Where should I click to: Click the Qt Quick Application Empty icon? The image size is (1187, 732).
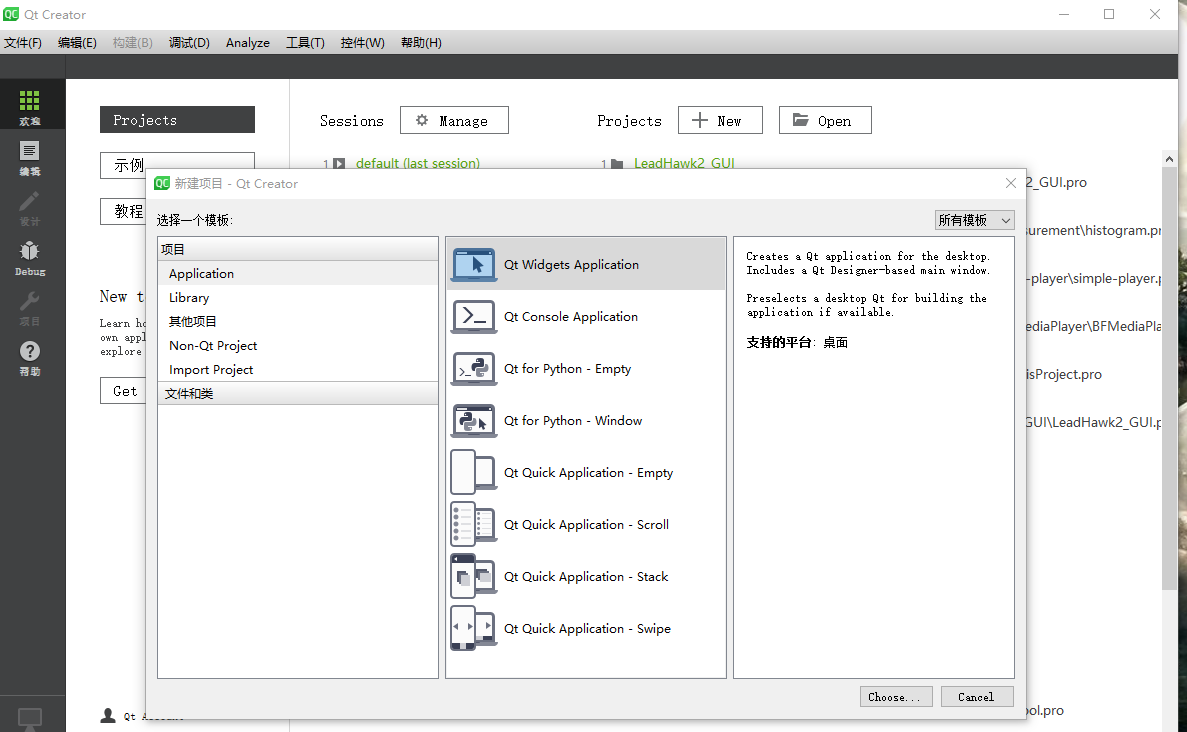click(x=474, y=472)
